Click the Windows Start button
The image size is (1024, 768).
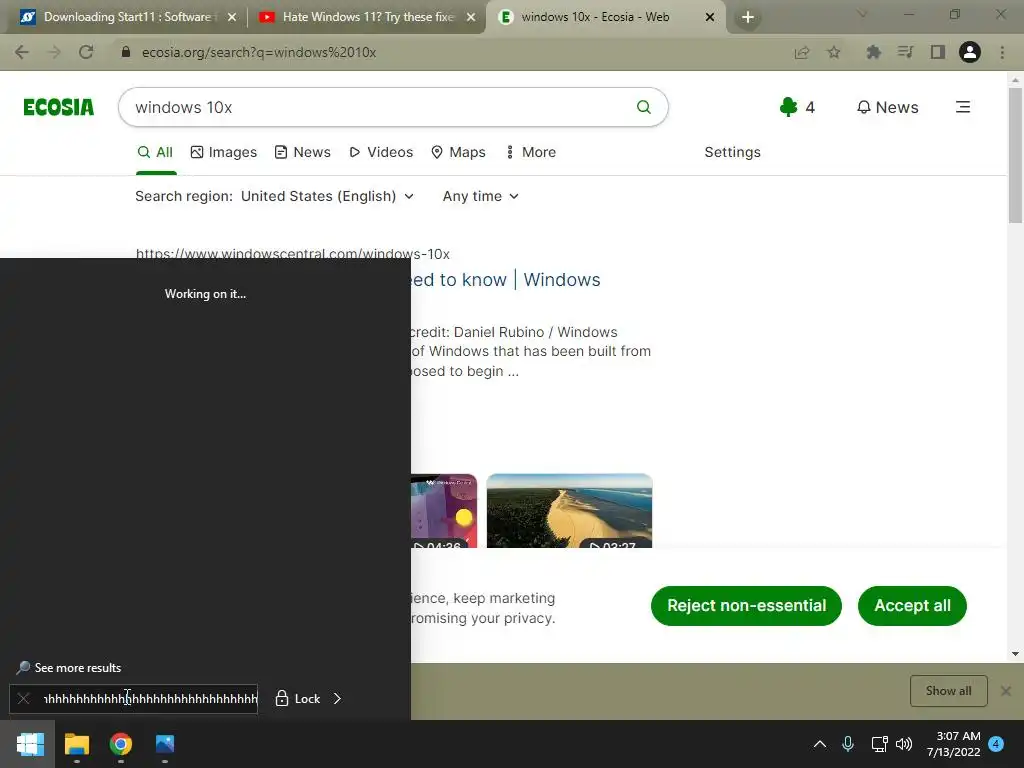tap(30, 744)
